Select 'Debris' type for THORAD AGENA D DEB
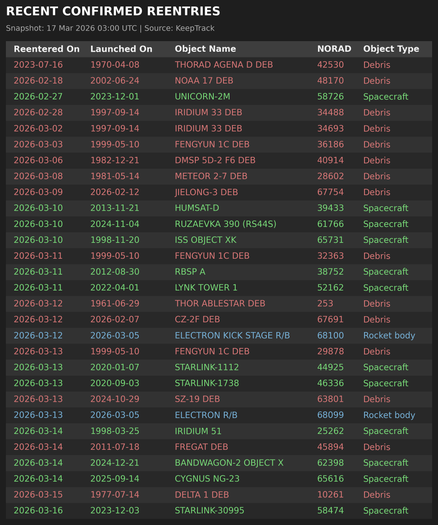 pos(377,65)
